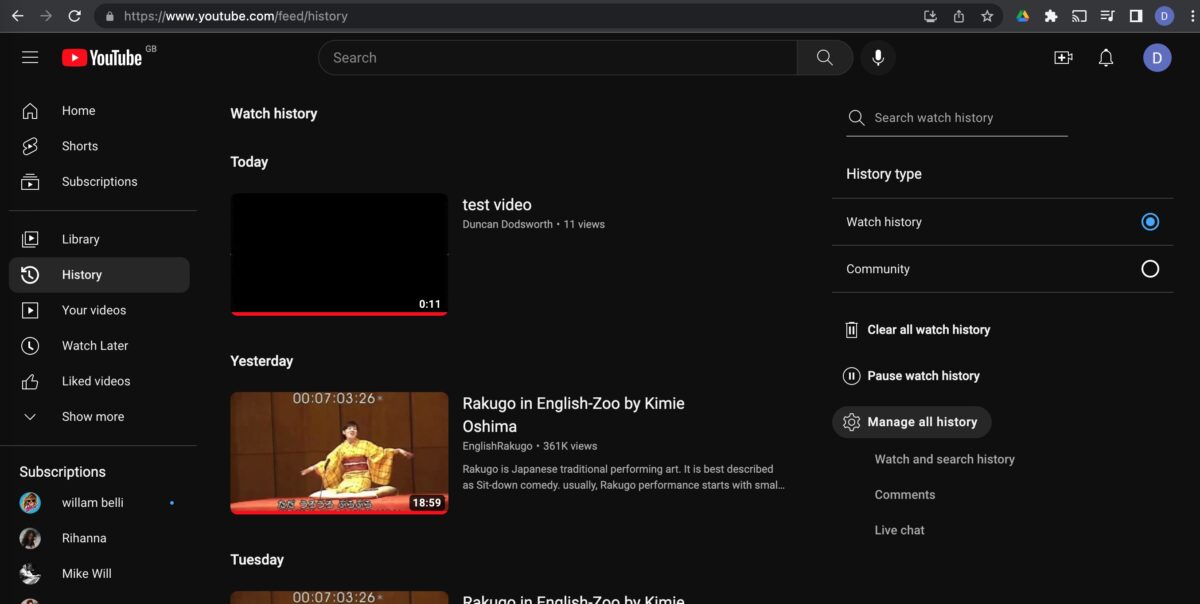Share this page from the address bar

coord(959,16)
